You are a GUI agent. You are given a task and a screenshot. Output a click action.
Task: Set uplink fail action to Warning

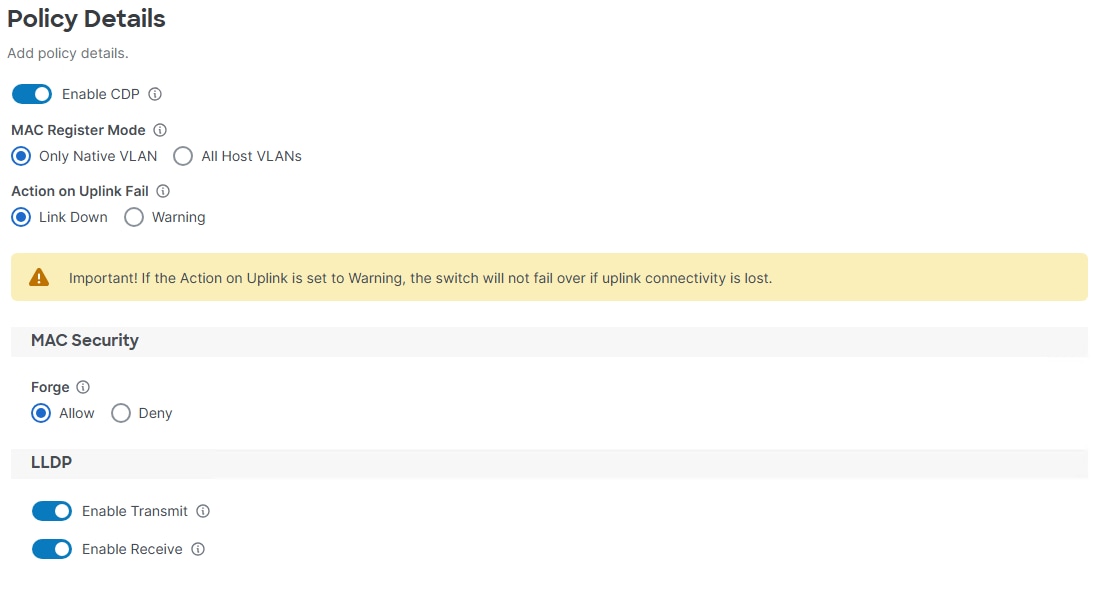coord(134,217)
